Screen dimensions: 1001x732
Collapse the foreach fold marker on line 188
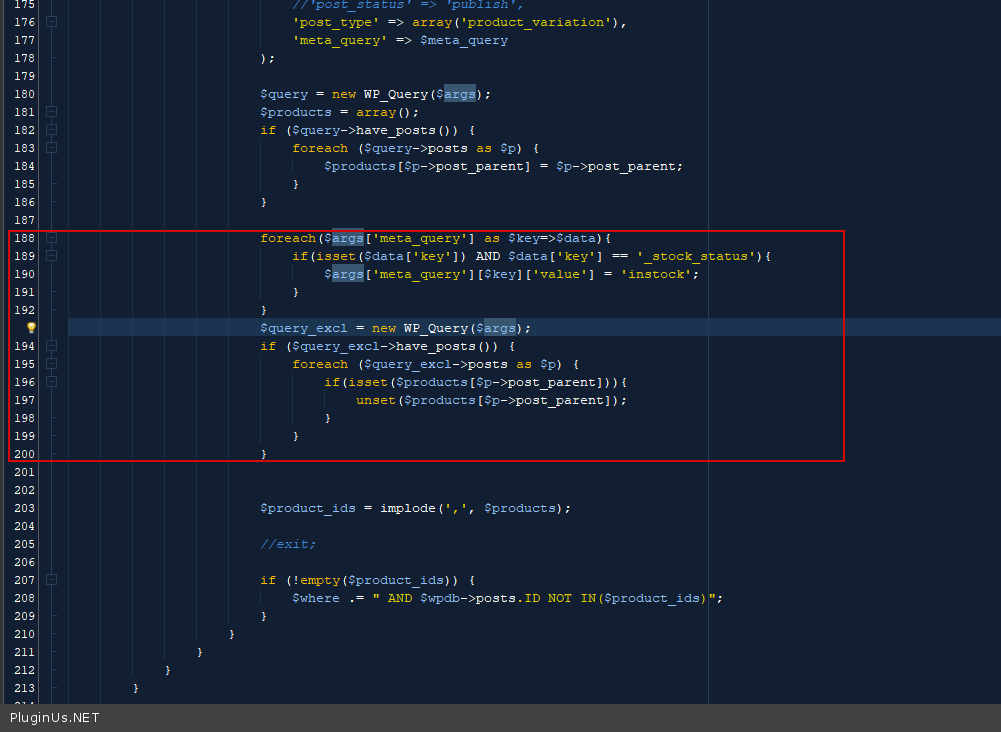pos(52,238)
